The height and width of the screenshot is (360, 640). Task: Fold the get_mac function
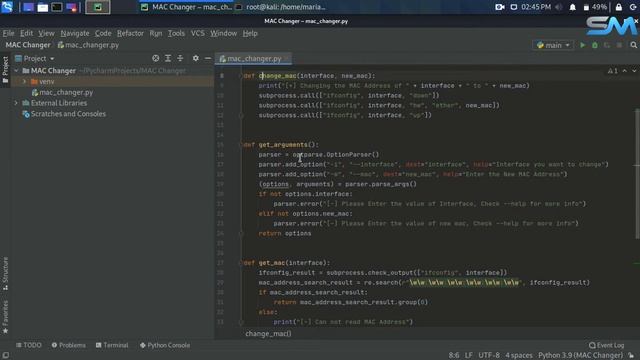tap(241, 263)
